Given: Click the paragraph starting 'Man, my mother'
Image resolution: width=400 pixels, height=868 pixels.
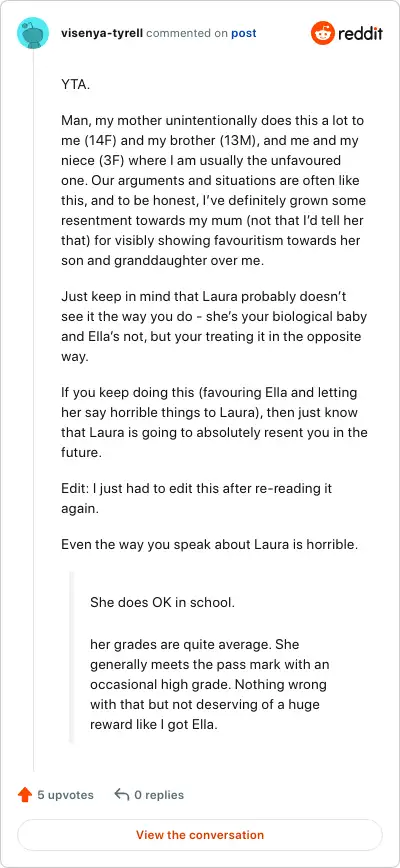Looking at the screenshot, I should (x=213, y=191).
